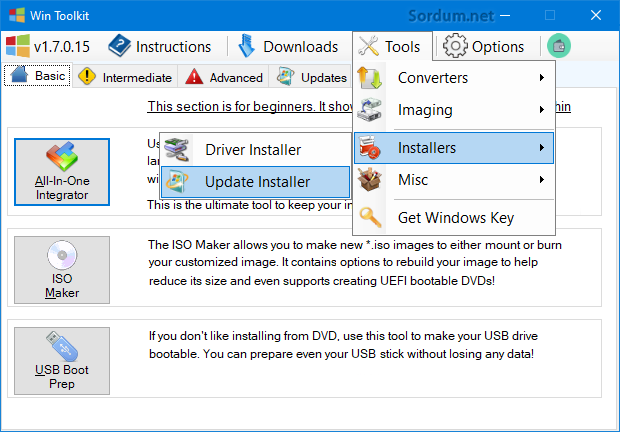
Task: Choose Update Installer from the submenu
Action: [x=255, y=182]
